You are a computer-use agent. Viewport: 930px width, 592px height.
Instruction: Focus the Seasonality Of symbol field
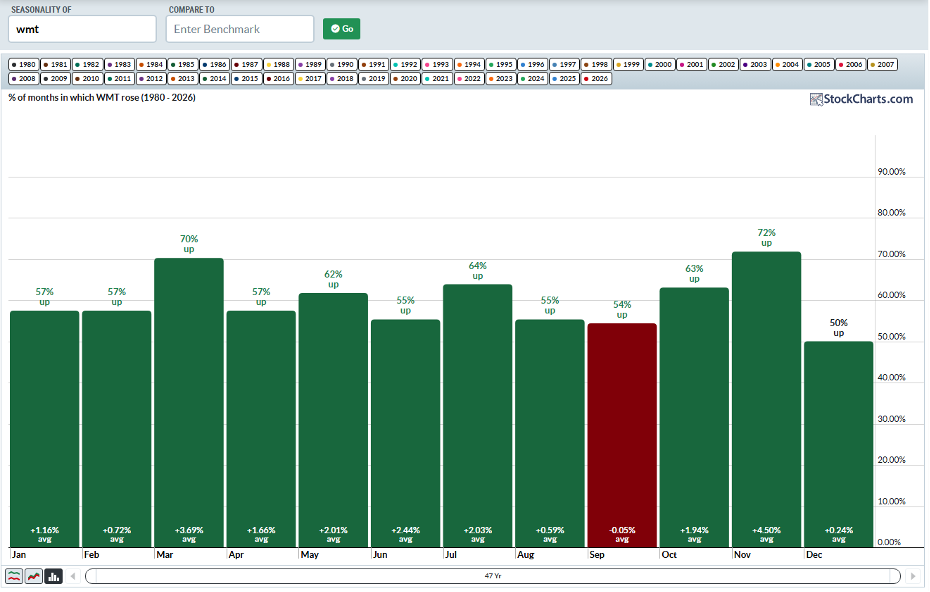(82, 29)
